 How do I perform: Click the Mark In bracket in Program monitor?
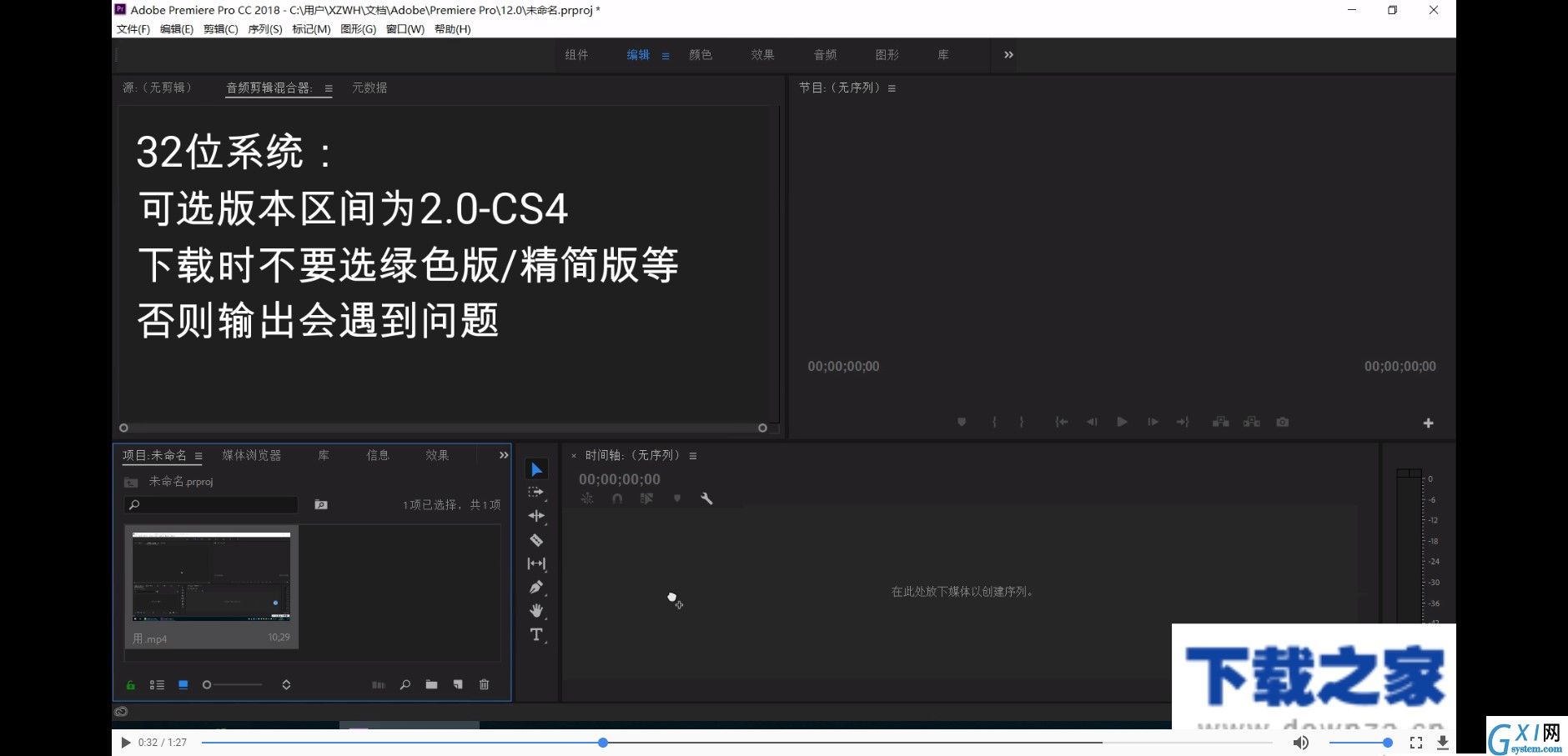pos(994,423)
